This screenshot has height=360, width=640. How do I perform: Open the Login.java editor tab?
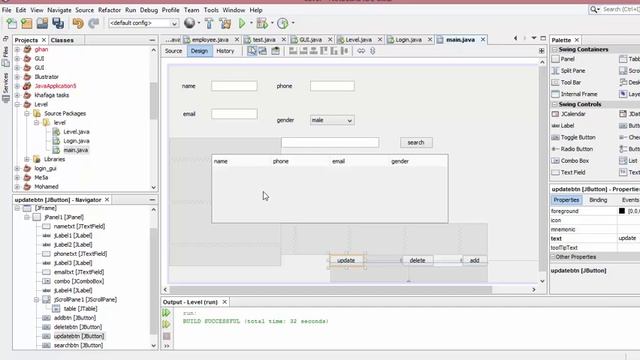409,40
